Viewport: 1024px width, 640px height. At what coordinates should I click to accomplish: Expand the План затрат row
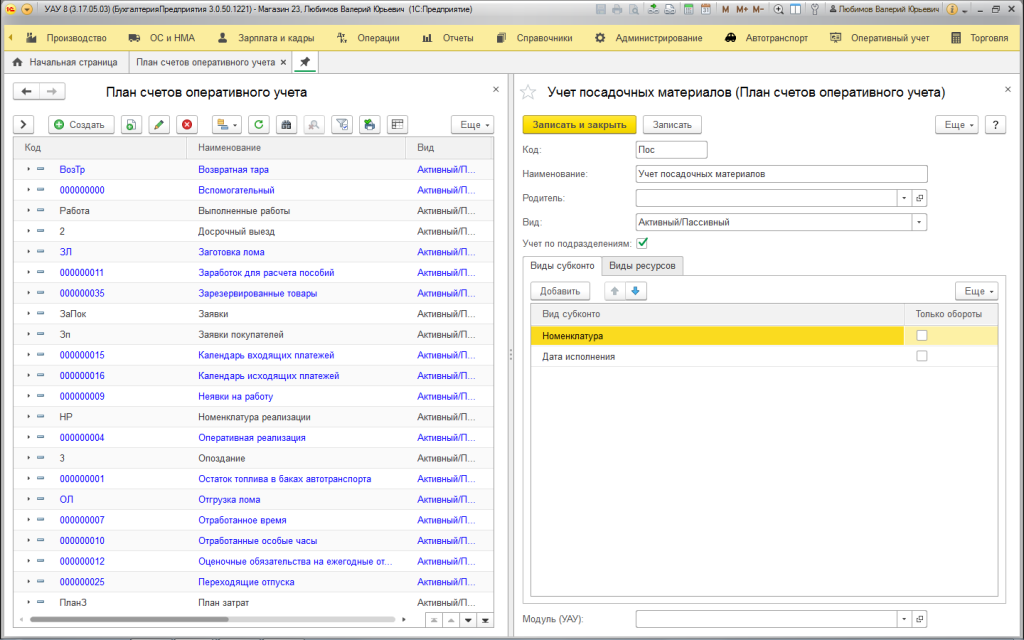coord(28,602)
